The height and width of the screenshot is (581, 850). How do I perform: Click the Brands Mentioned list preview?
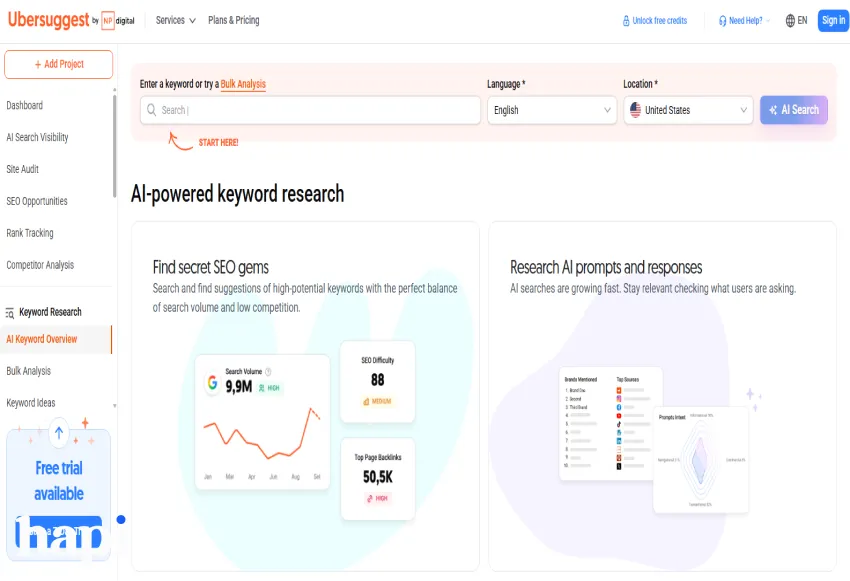(582, 423)
